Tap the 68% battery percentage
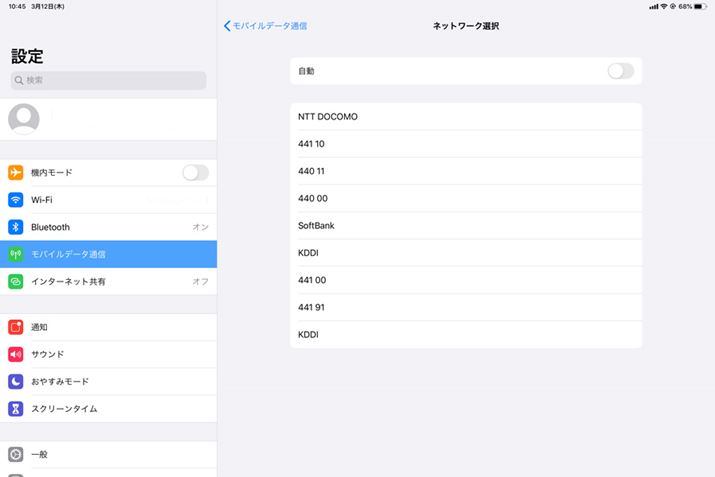Viewport: 715px width, 477px height. pos(685,6)
